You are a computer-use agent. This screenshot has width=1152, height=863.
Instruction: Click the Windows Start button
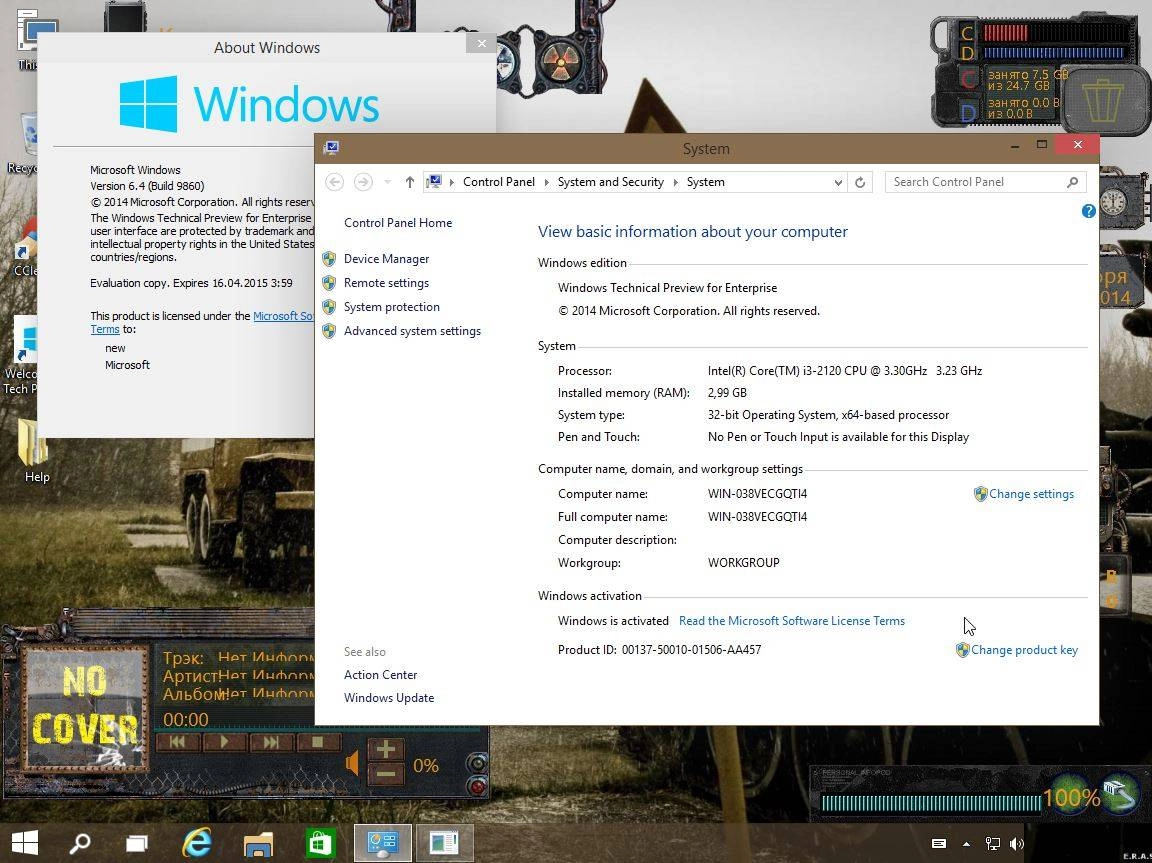pyautogui.click(x=26, y=842)
